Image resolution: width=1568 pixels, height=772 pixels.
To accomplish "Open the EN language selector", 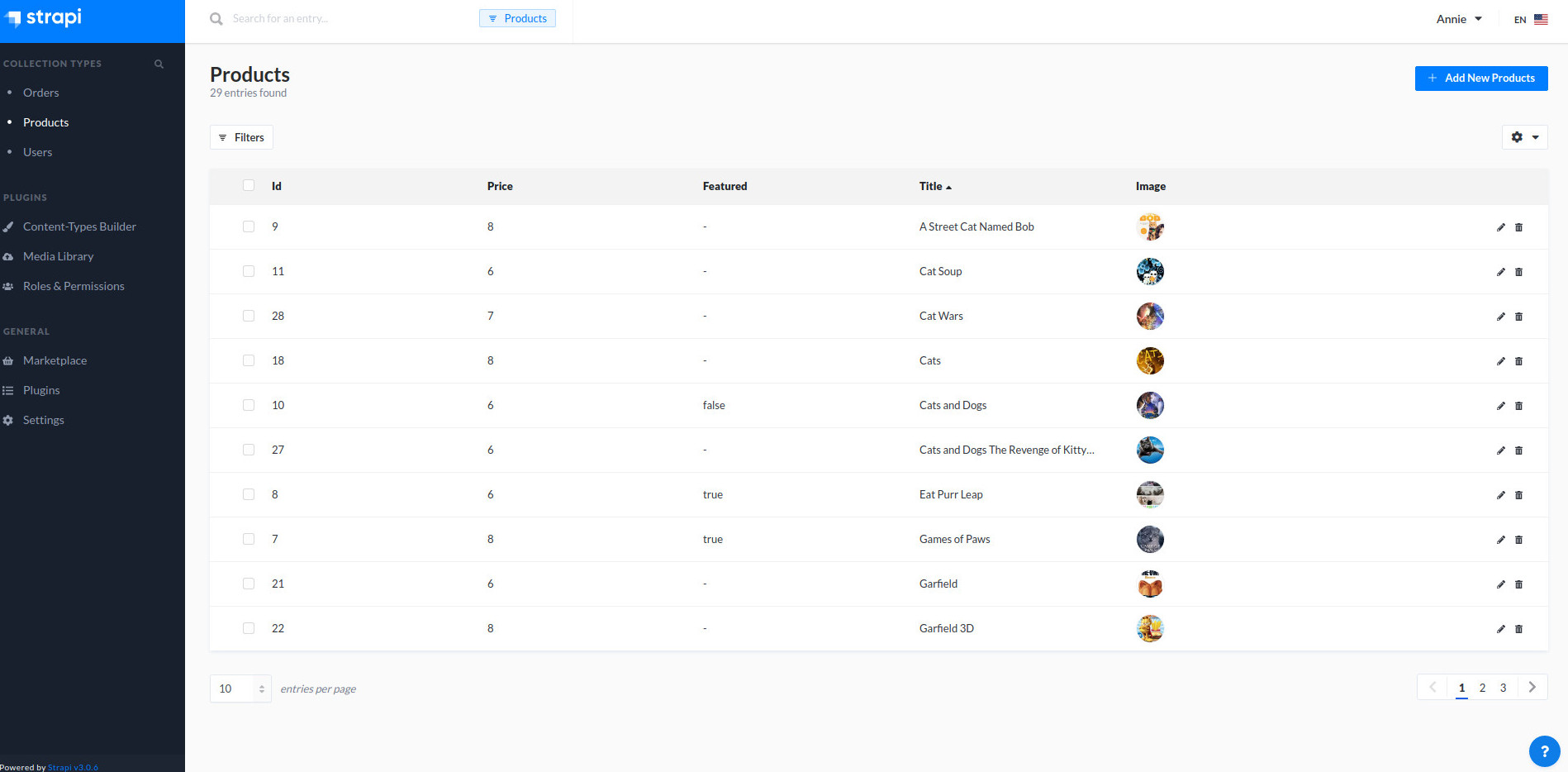I will pos(1531,20).
